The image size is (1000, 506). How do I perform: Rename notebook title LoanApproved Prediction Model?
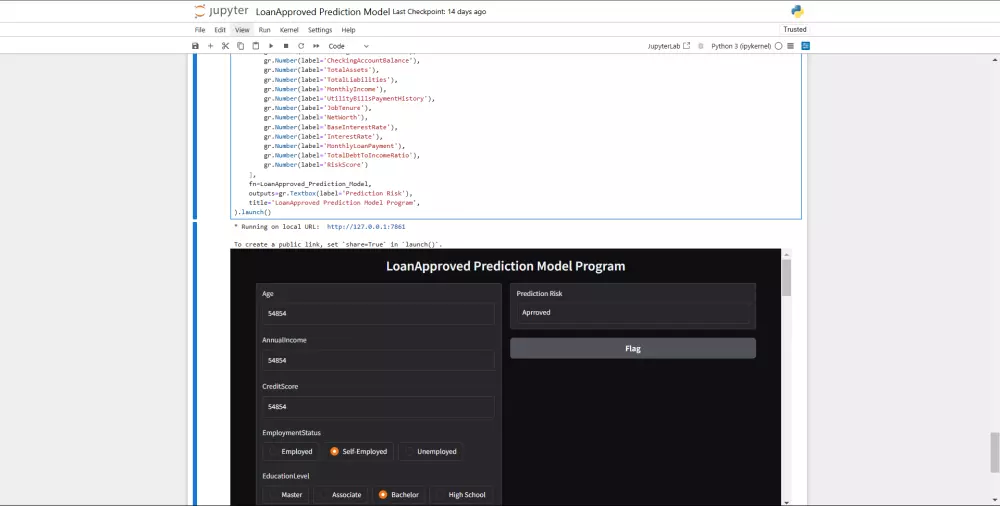323,11
